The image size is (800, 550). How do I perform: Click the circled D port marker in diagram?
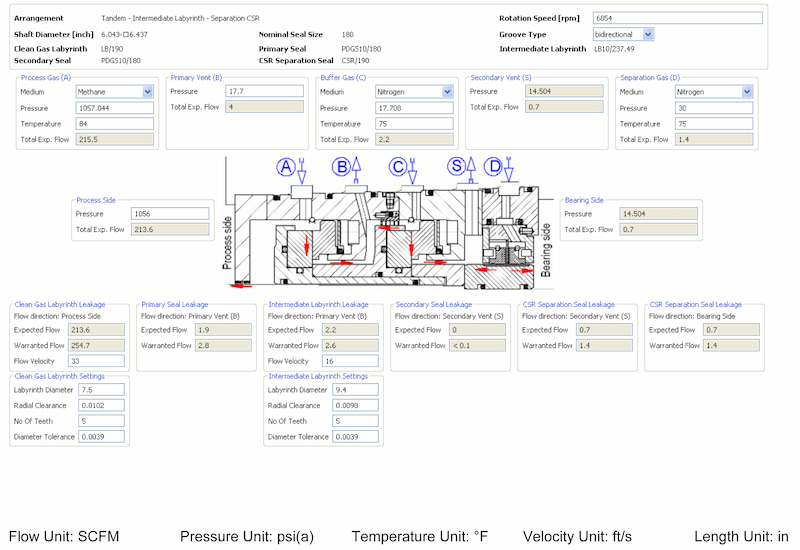tap(493, 167)
